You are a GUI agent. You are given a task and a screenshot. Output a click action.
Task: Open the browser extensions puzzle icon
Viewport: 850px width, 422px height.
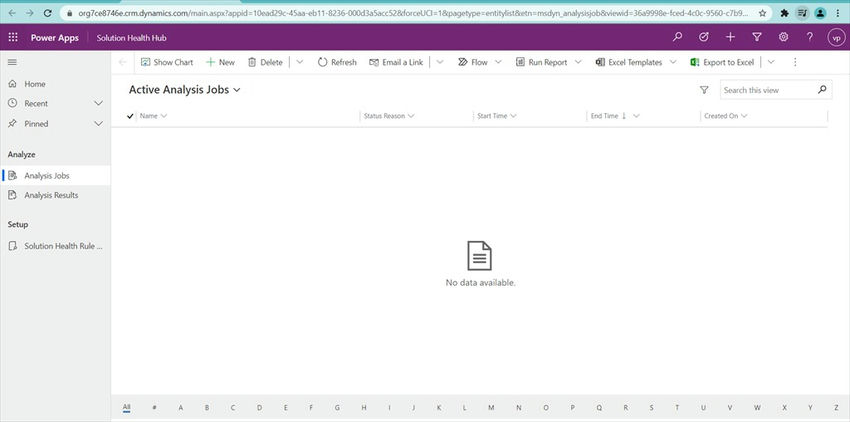tap(784, 13)
